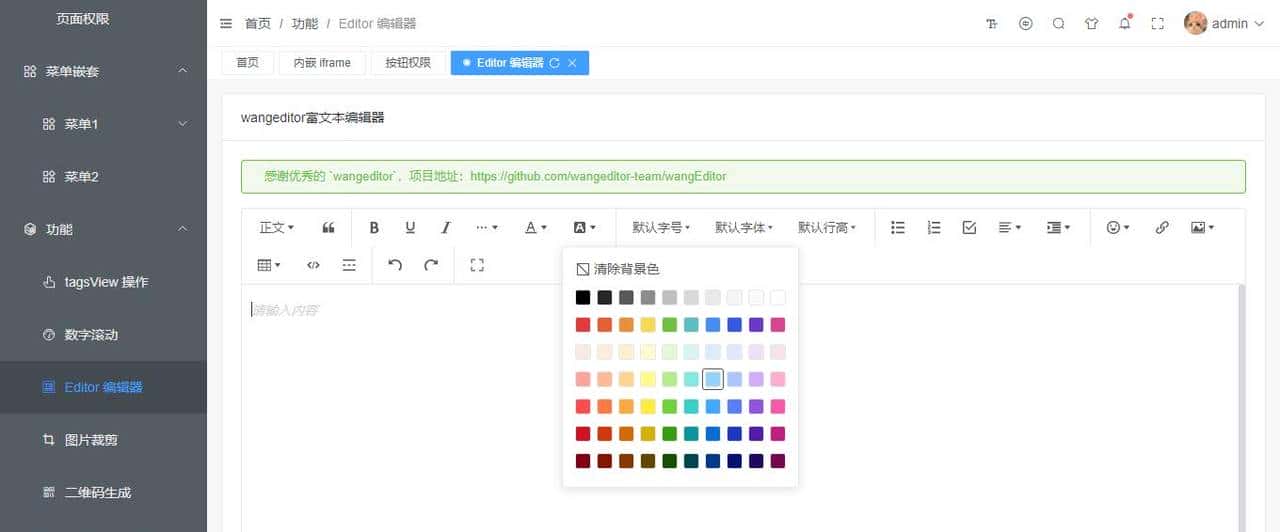Viewport: 1280px width, 532px height.
Task: Open the 默认字体 font family dropdown
Action: [744, 228]
